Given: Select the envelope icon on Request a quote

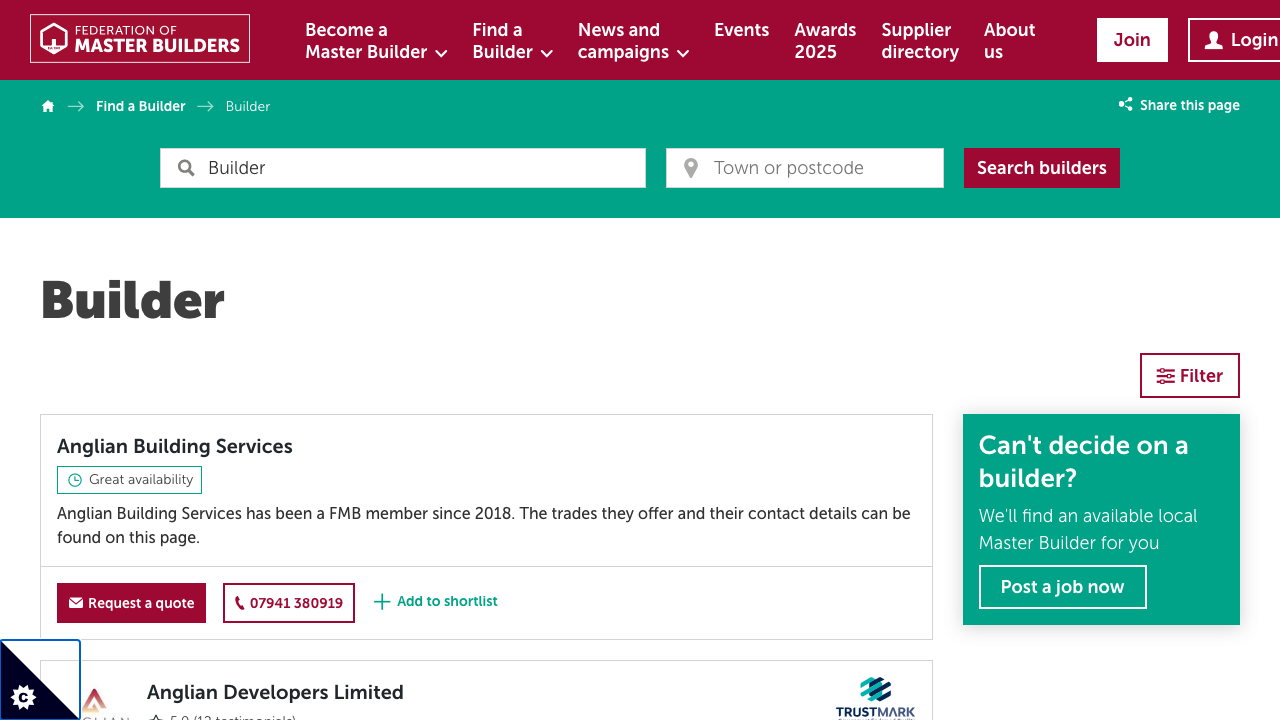Looking at the screenshot, I should tap(74, 602).
